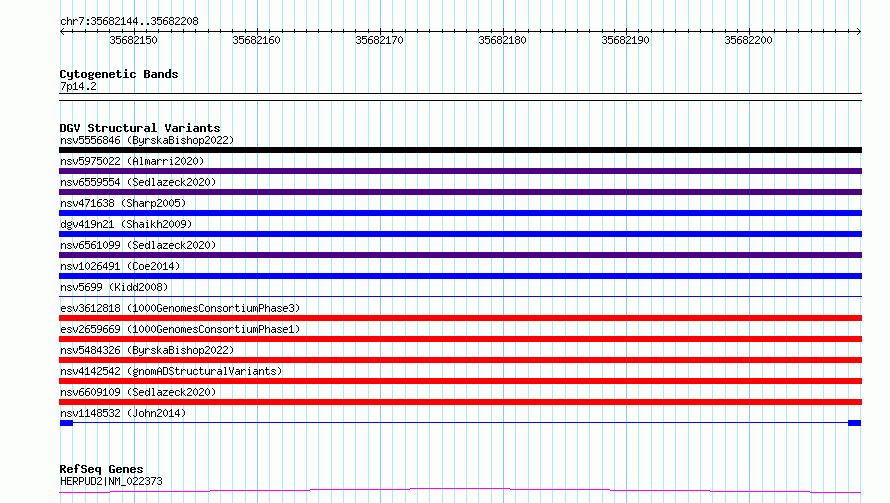Click right blue block of nsv1148532
890x503 pixels.
(854, 423)
